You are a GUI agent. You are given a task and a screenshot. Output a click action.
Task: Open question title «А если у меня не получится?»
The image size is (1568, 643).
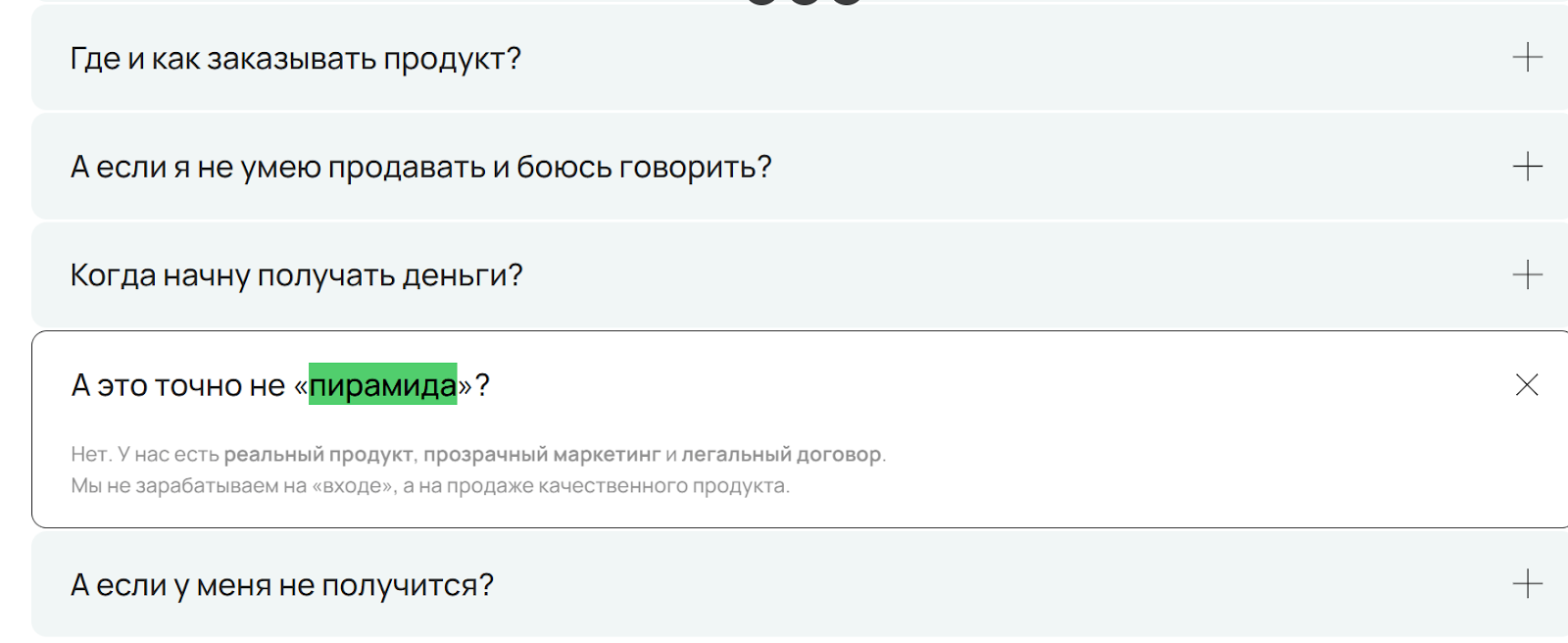[x=281, y=585]
